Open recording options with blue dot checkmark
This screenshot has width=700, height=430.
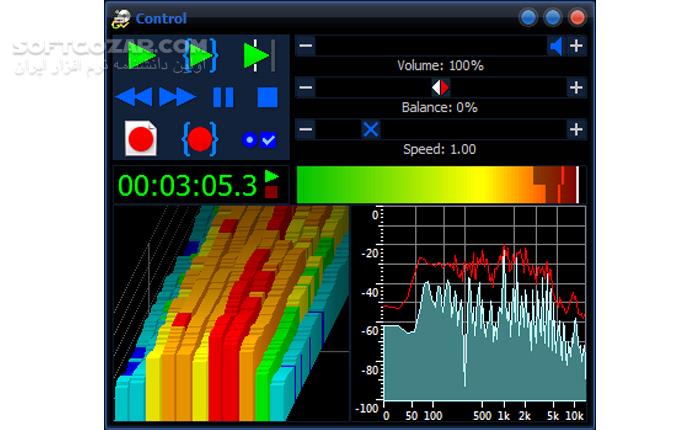coord(260,140)
